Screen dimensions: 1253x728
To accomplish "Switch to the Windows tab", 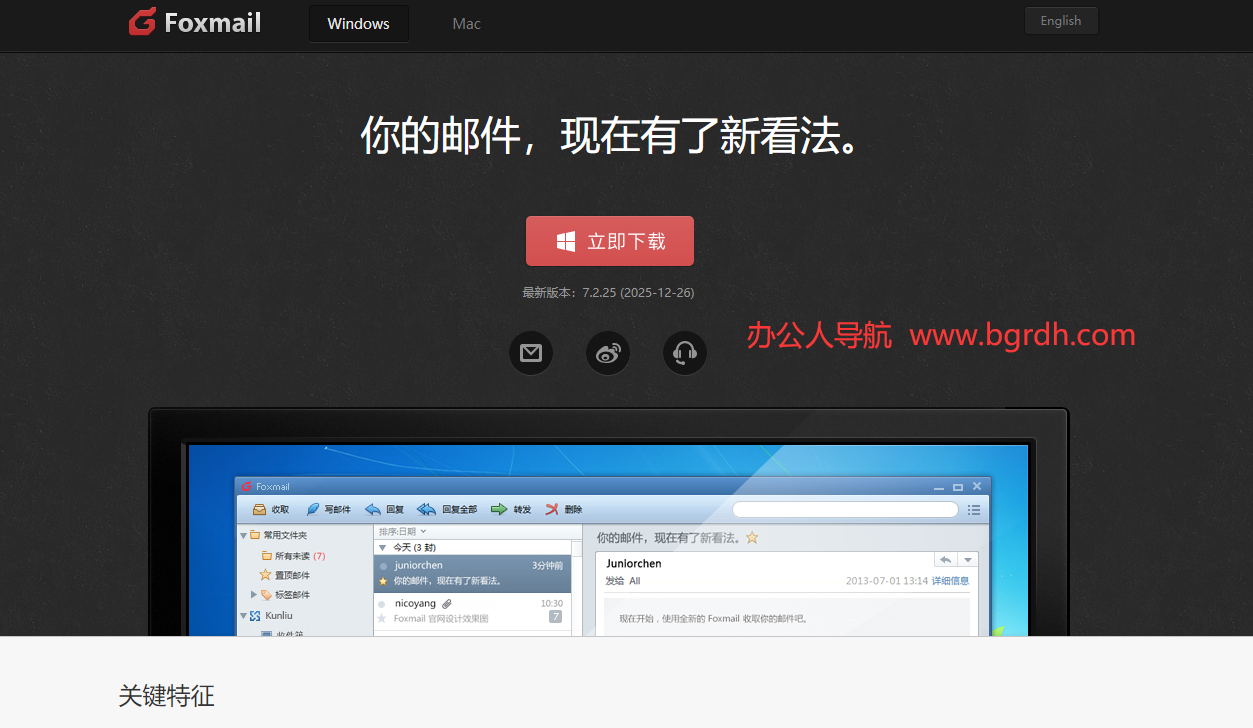I will pos(358,23).
